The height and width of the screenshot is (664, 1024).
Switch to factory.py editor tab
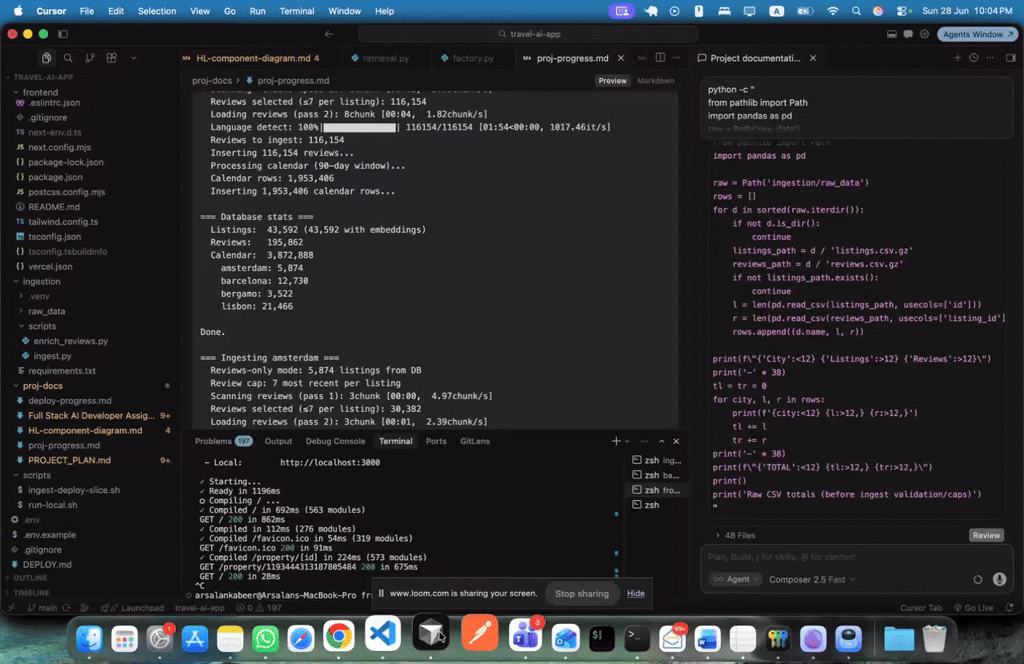[473, 58]
